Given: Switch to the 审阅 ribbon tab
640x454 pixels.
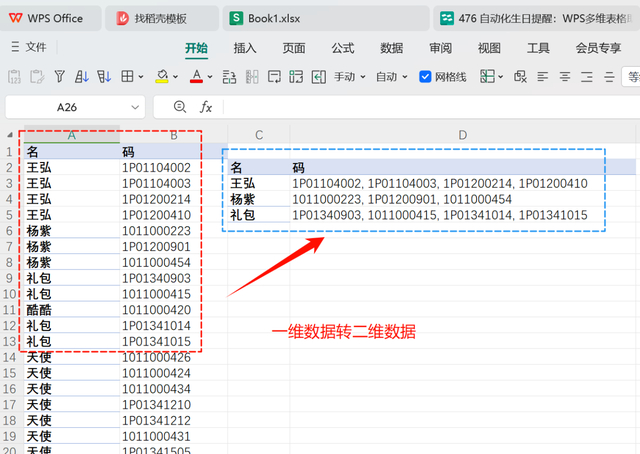Looking at the screenshot, I should pos(440,48).
